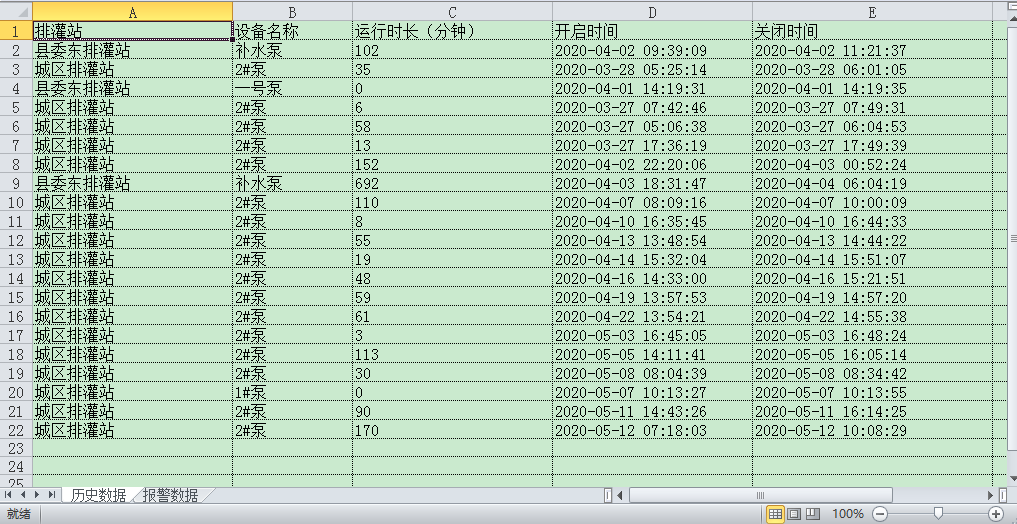Switch to Normal view in status bar
Screen dimensions: 1017x524
(x=774, y=514)
